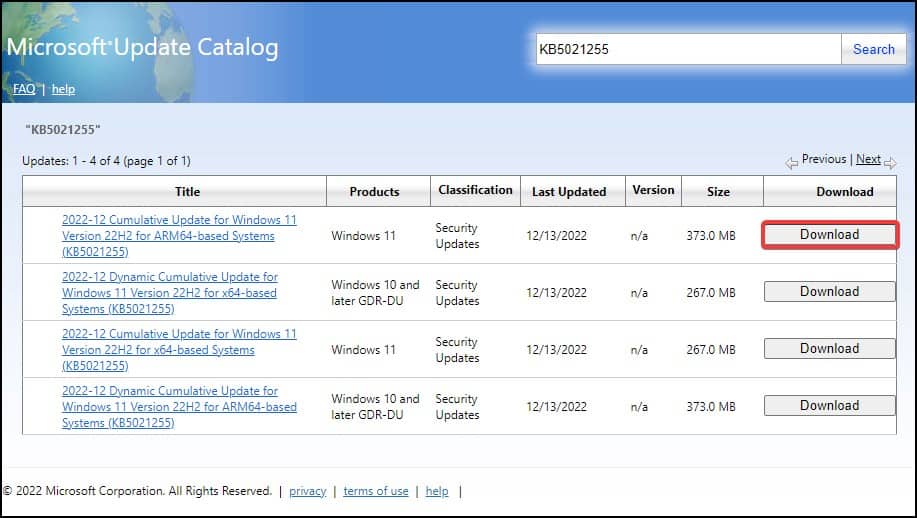This screenshot has width=917, height=518.
Task: Open the help link in the footer
Action: point(437,491)
